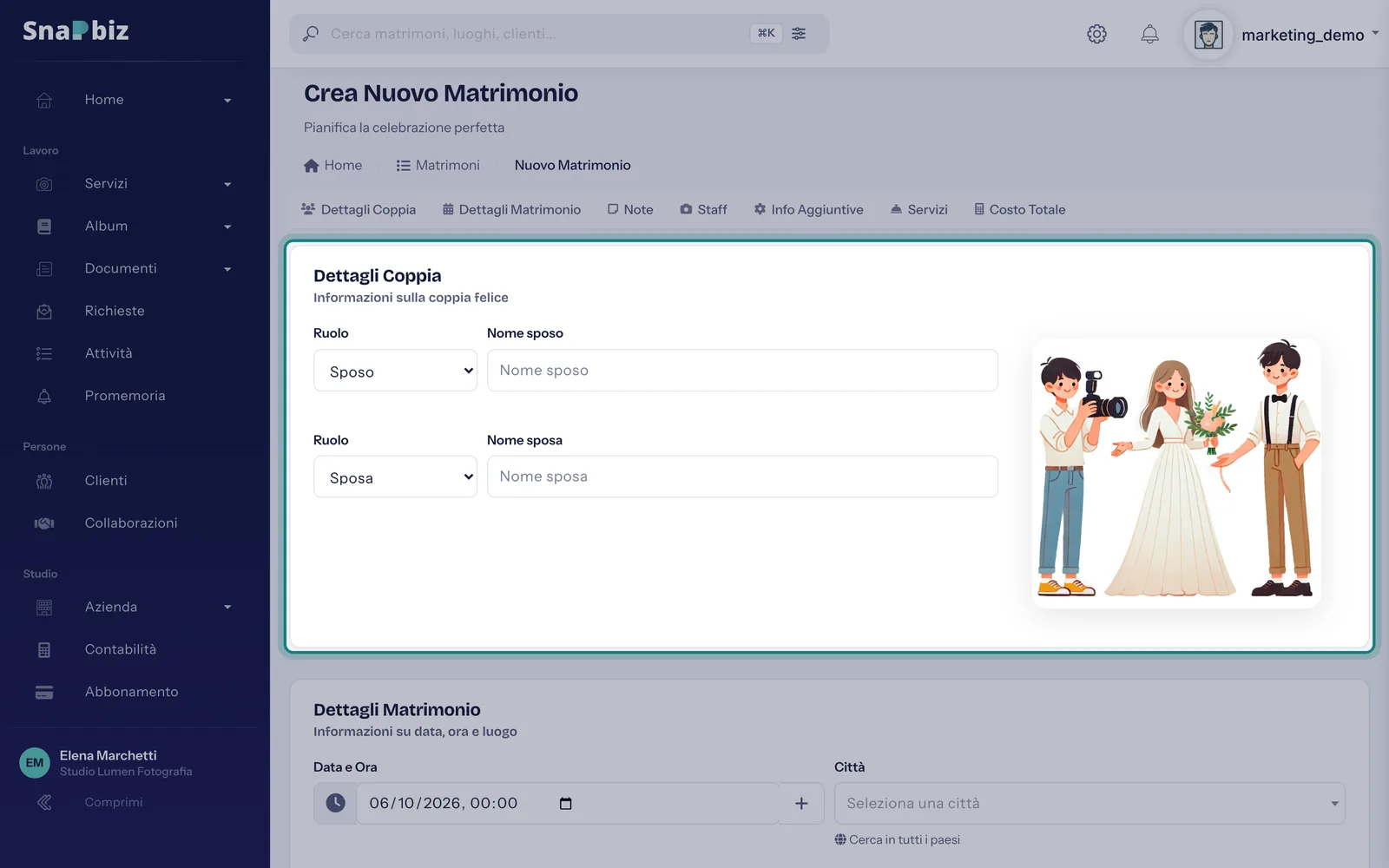Click the Servizi camera sidebar icon
The image size is (1389, 868).
(x=44, y=184)
